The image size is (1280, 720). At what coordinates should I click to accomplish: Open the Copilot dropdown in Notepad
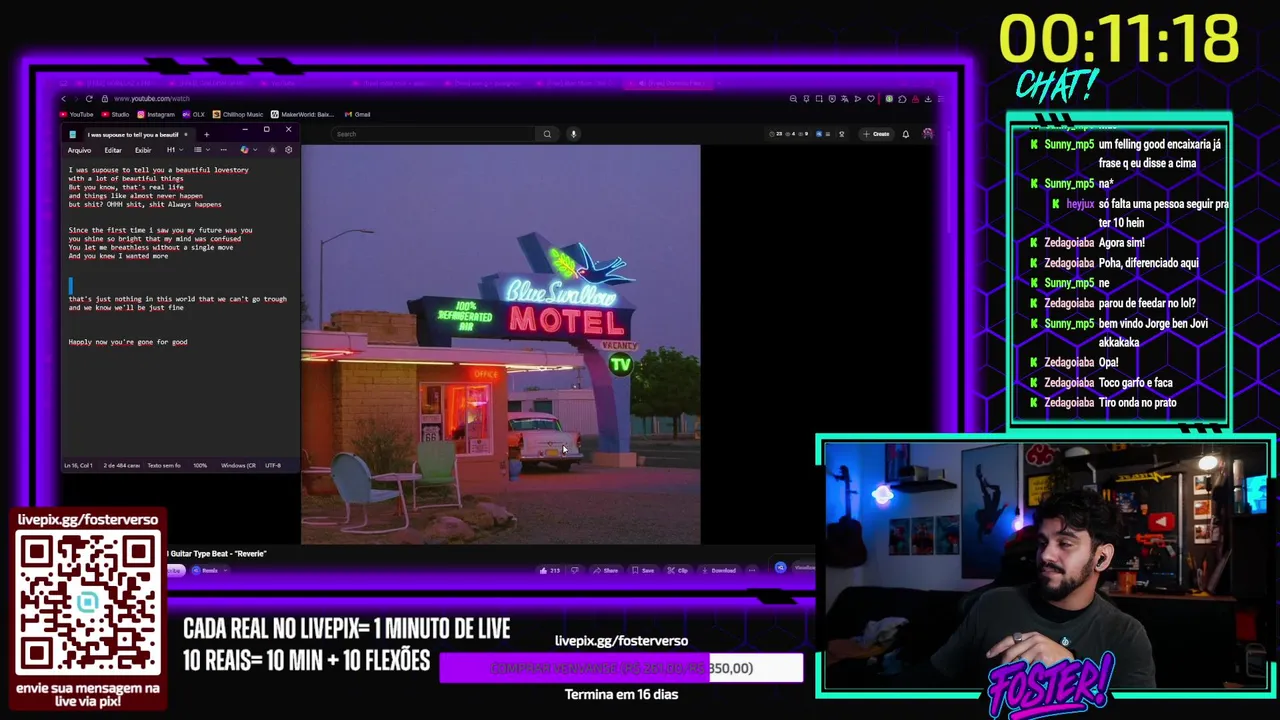(247, 150)
